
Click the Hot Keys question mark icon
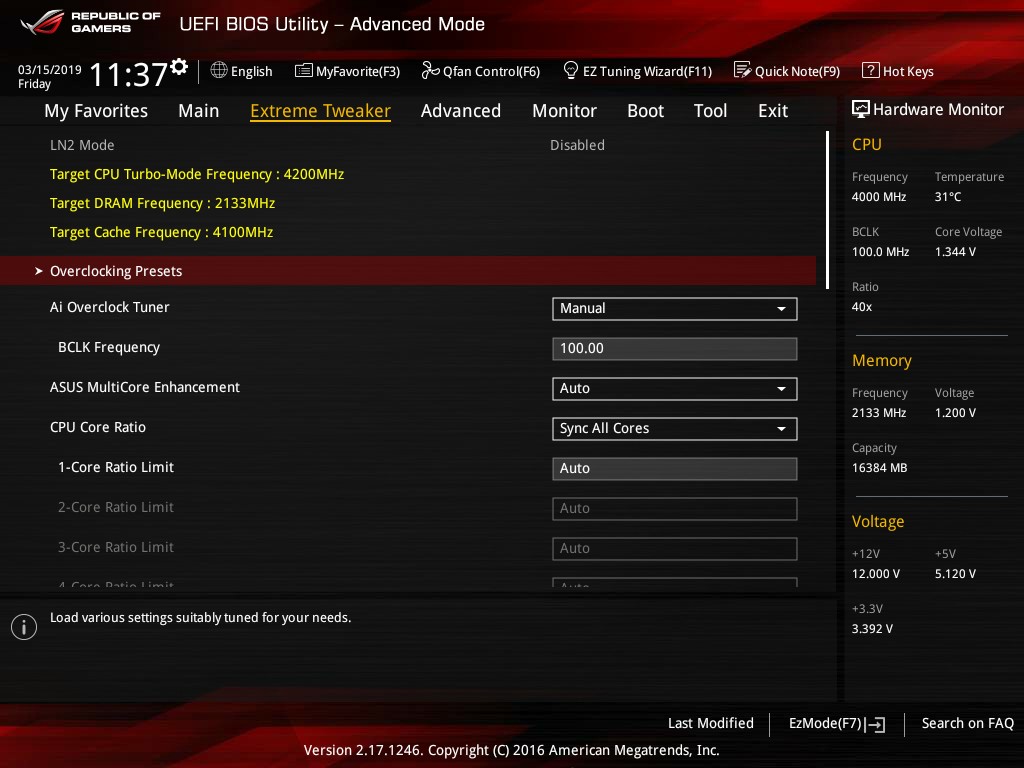pyautogui.click(x=870, y=70)
